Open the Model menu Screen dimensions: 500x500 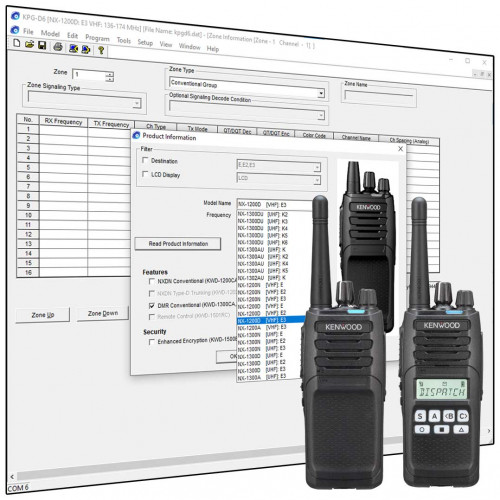coord(50,34)
